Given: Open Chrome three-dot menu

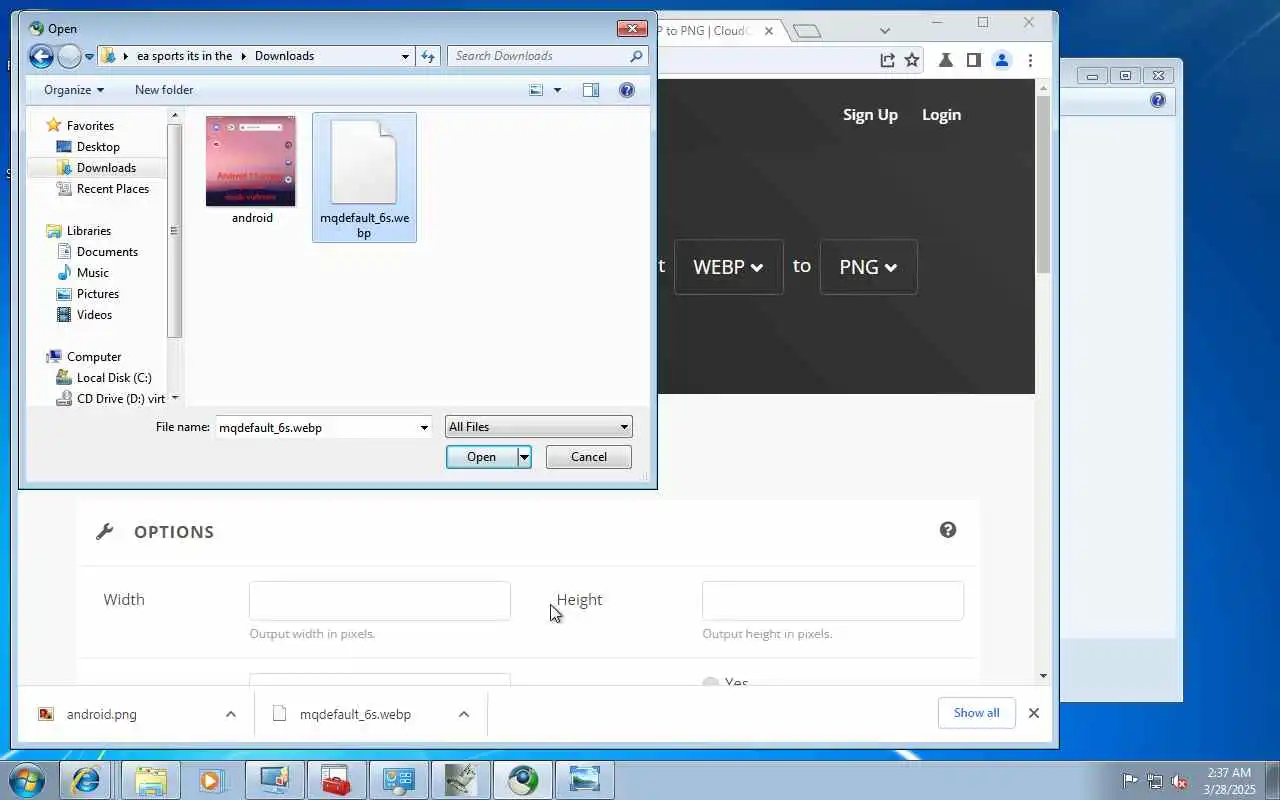Looking at the screenshot, I should (x=1030, y=60).
